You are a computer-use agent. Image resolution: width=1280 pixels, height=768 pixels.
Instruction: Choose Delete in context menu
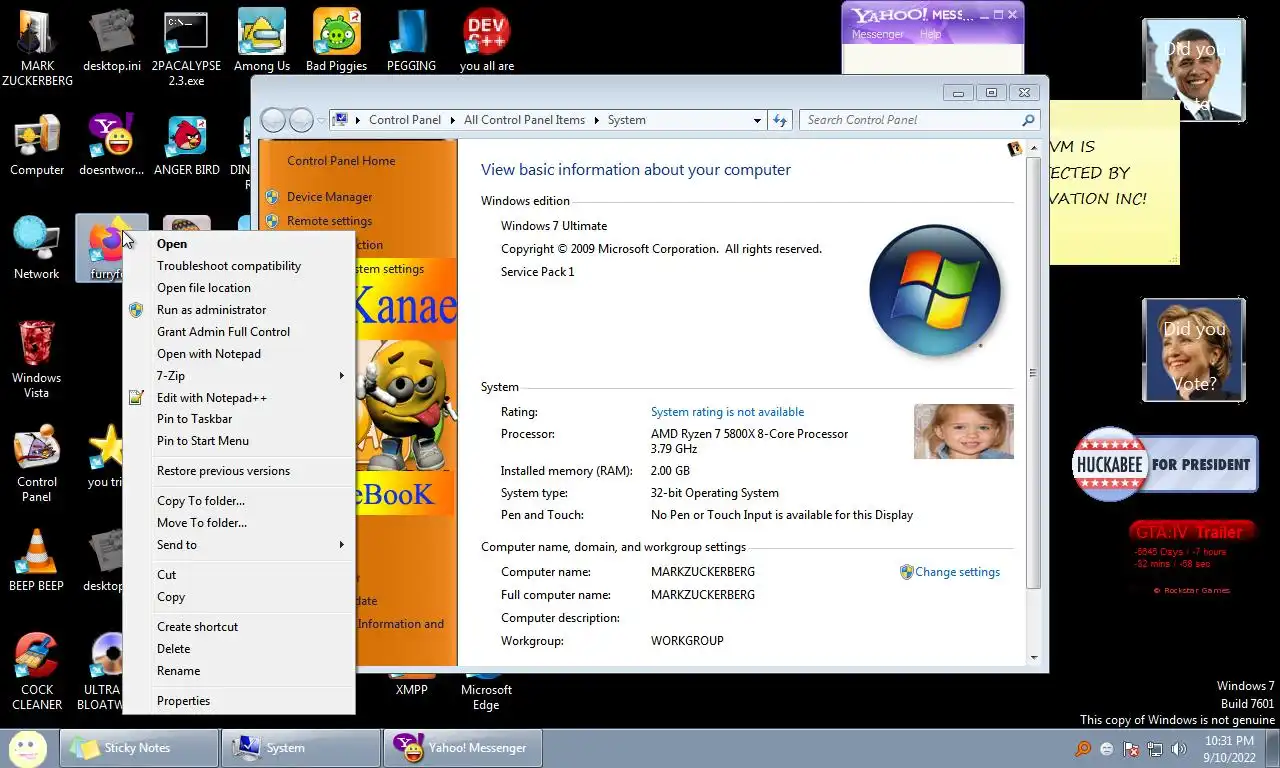(239, 649)
